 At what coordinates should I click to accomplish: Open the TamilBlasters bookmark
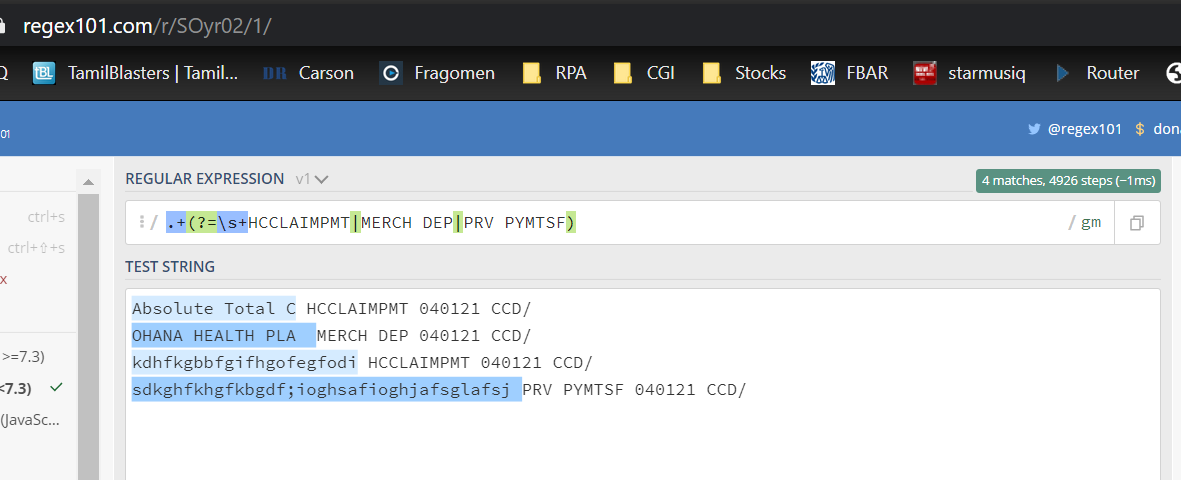tap(136, 73)
